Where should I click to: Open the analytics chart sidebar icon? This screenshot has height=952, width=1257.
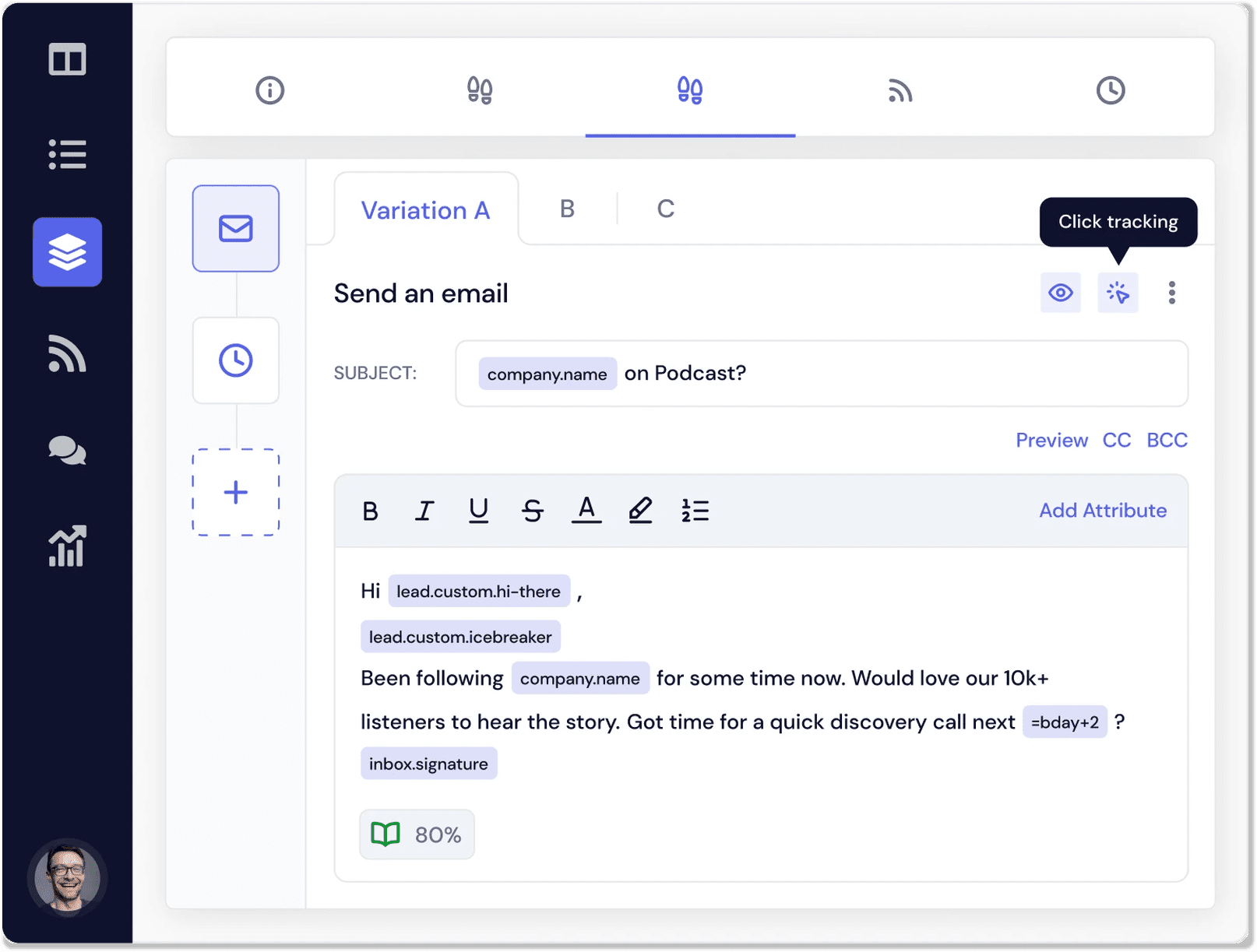[67, 546]
